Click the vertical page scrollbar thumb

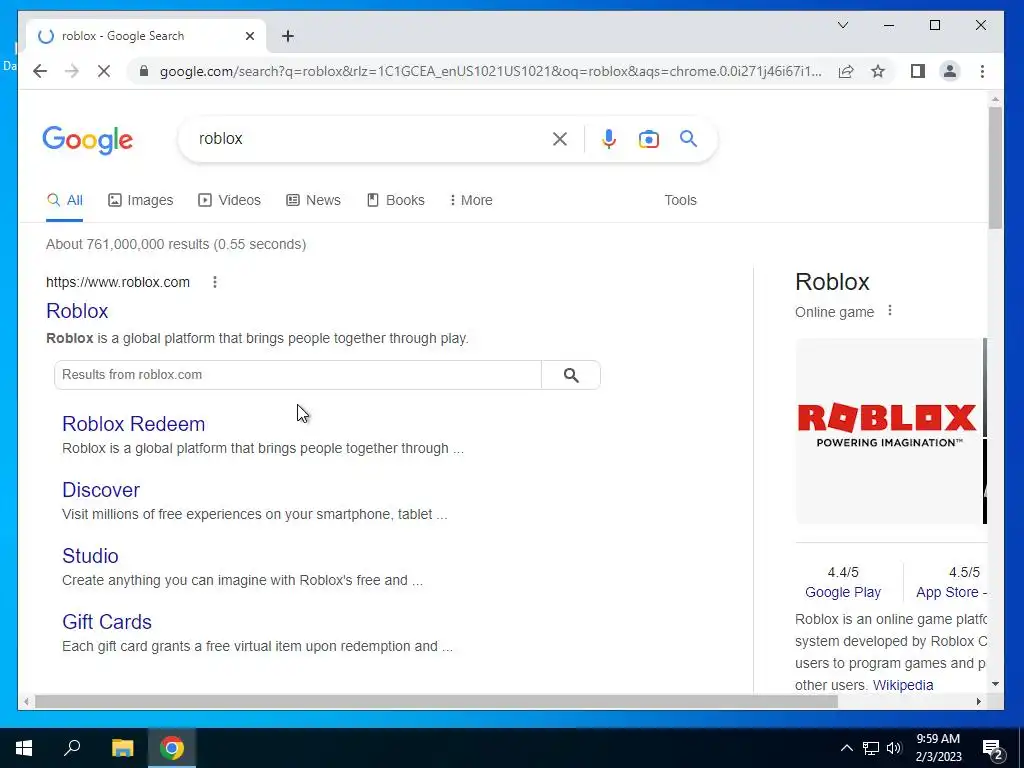995,168
